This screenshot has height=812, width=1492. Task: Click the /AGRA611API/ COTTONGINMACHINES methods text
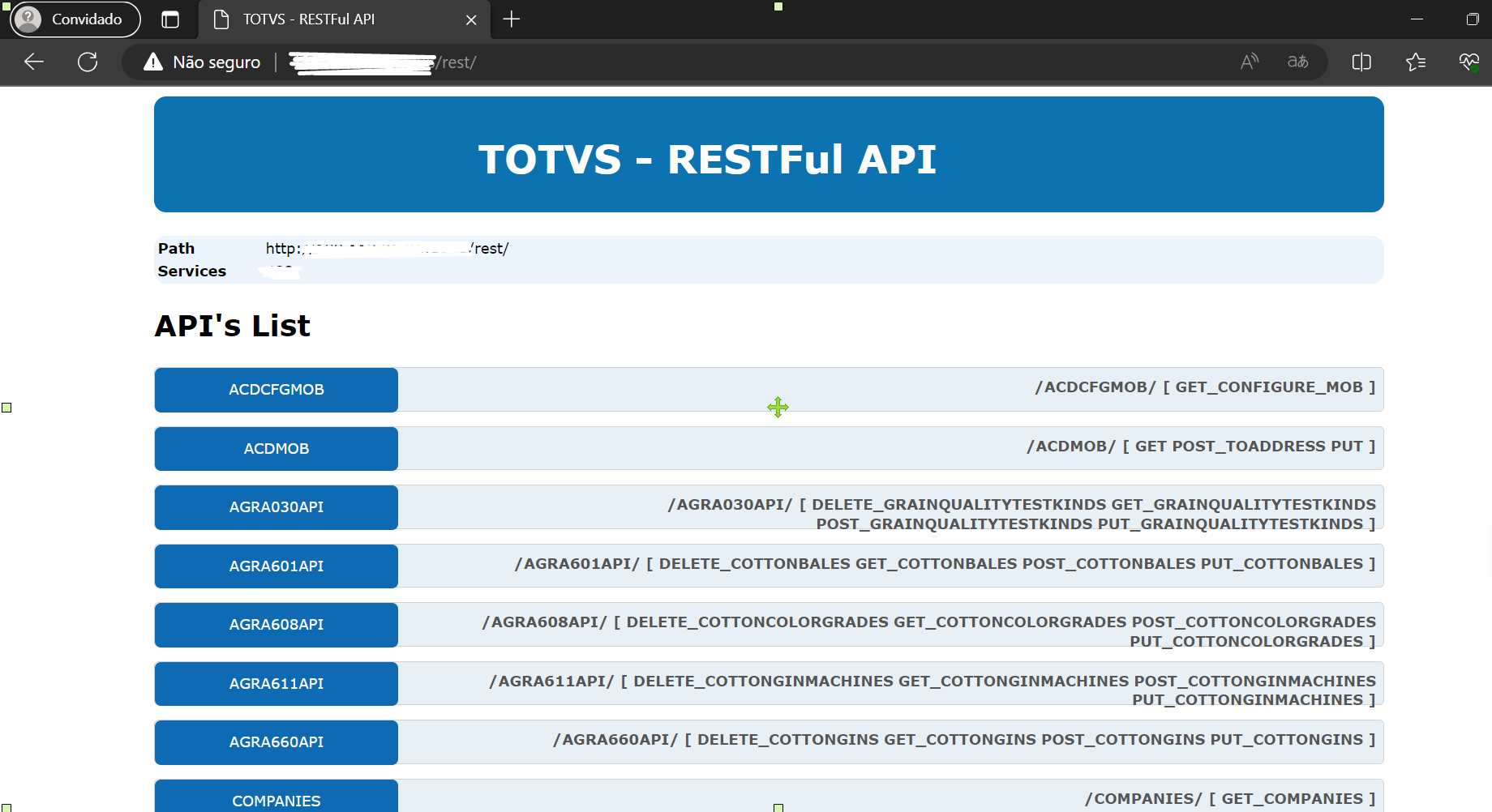[x=932, y=690]
